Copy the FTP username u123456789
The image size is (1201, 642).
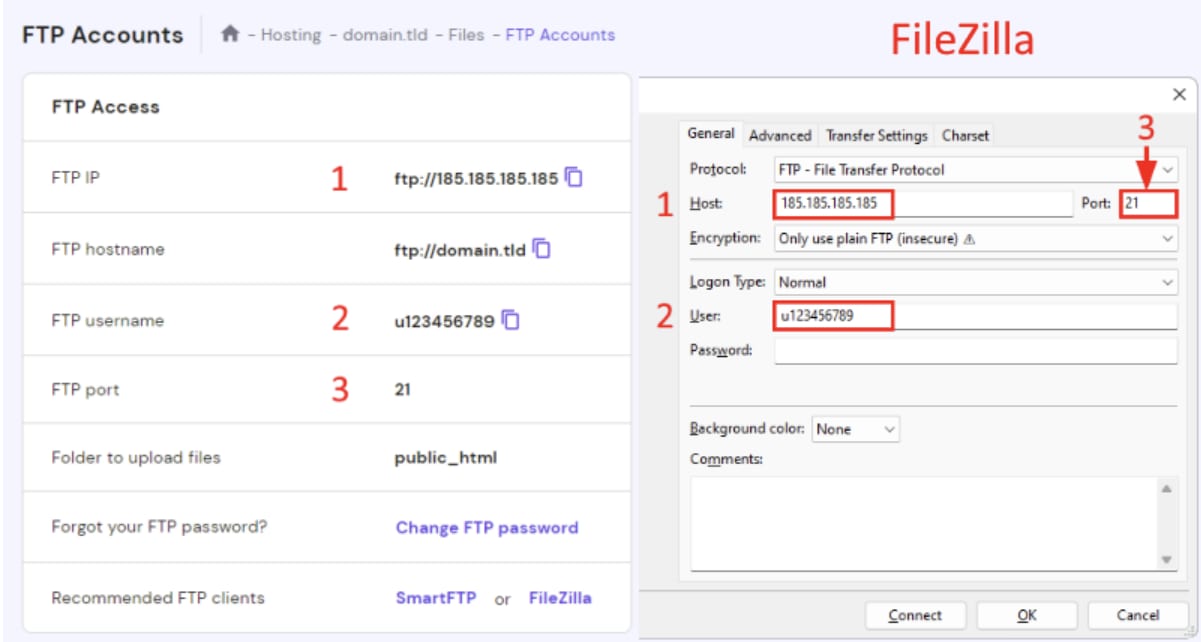(511, 321)
